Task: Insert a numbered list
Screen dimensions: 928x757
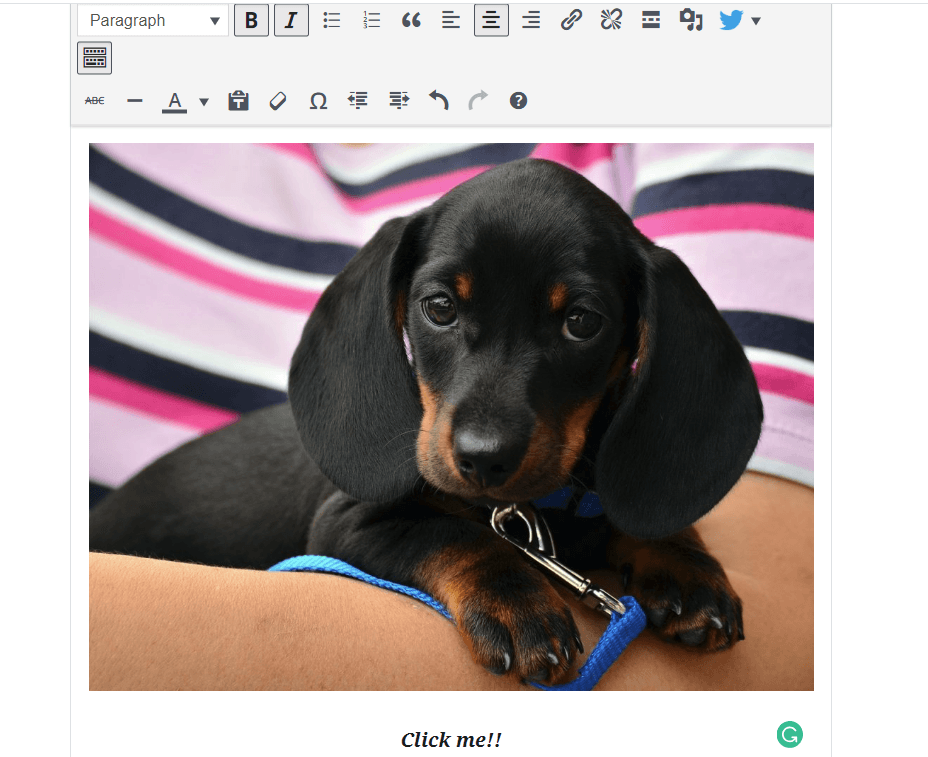Action: click(x=372, y=20)
